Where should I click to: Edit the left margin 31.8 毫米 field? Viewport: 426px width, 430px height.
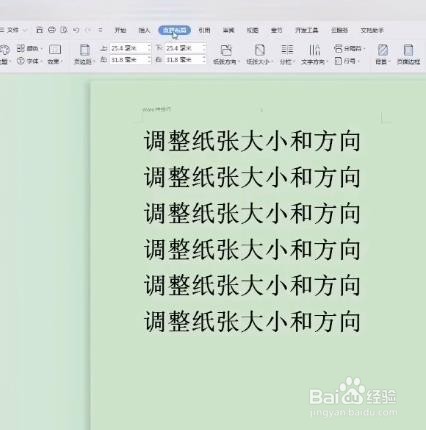click(128, 60)
